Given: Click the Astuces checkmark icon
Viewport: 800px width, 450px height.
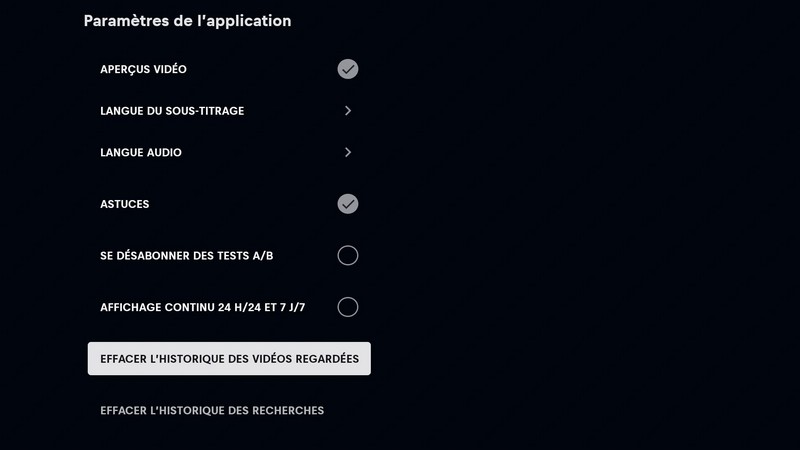Looking at the screenshot, I should 347,204.
